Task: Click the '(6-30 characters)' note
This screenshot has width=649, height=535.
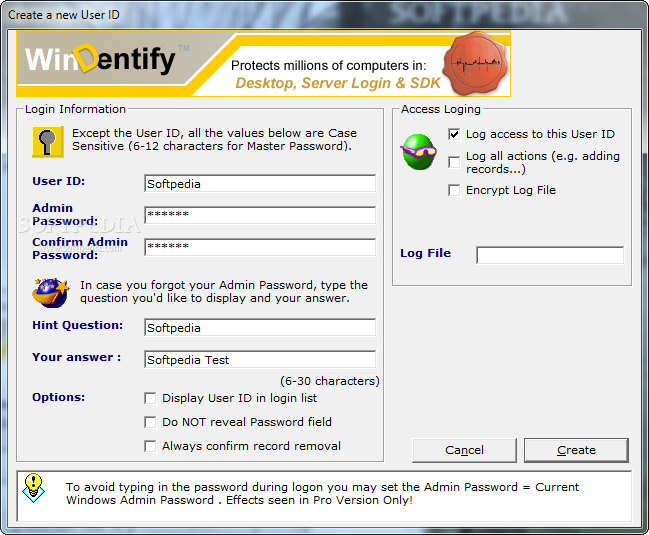Action: pyautogui.click(x=330, y=381)
